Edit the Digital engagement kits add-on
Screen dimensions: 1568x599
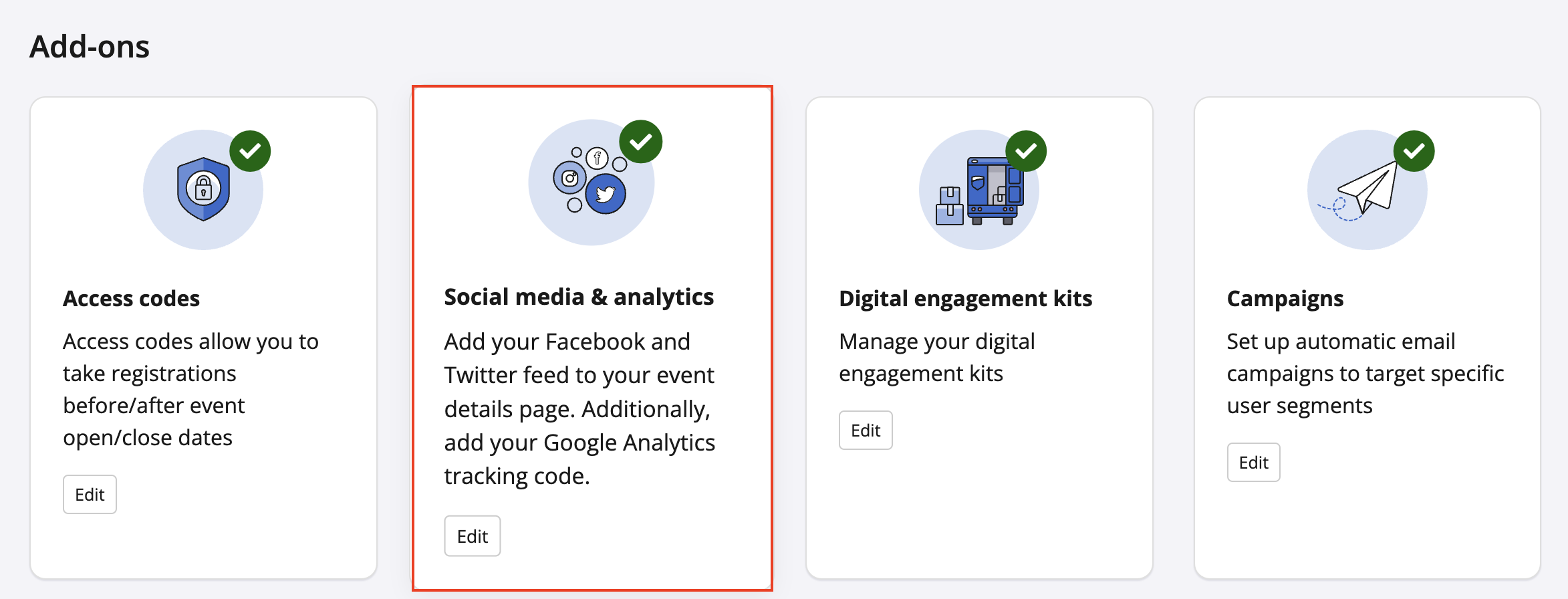coord(866,431)
